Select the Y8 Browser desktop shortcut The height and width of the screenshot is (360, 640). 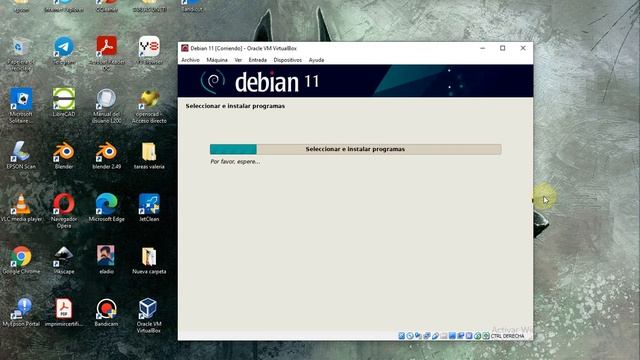click(x=149, y=51)
